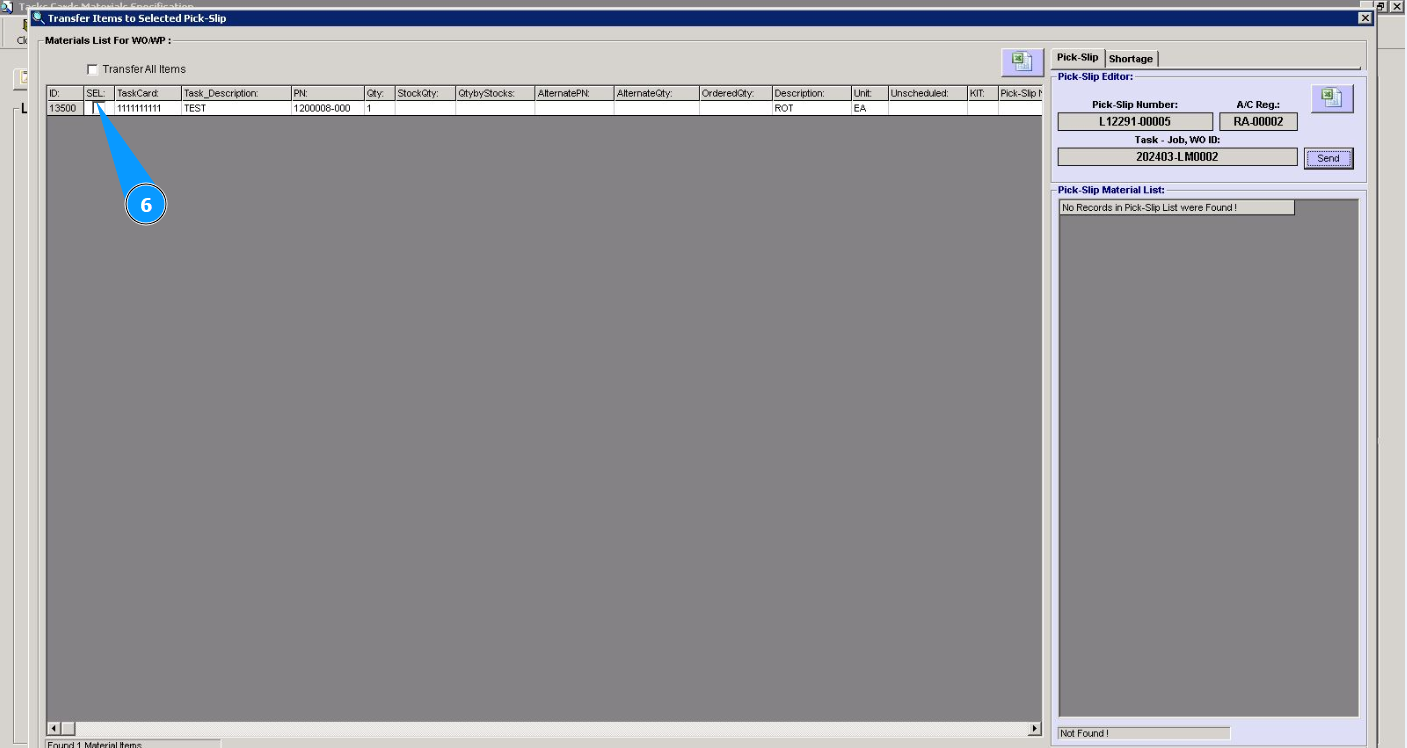The height and width of the screenshot is (748, 1407).
Task: Click ID cell 13500 in the materials list
Action: click(65, 108)
